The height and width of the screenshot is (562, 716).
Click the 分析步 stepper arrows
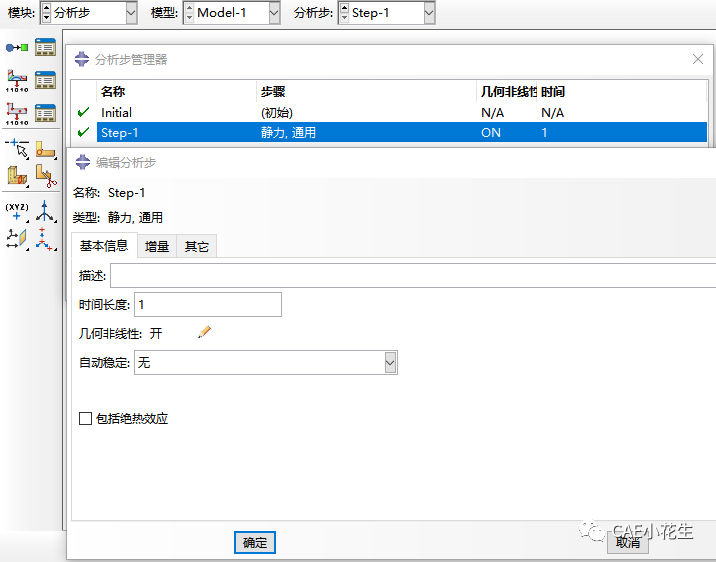click(x=344, y=13)
